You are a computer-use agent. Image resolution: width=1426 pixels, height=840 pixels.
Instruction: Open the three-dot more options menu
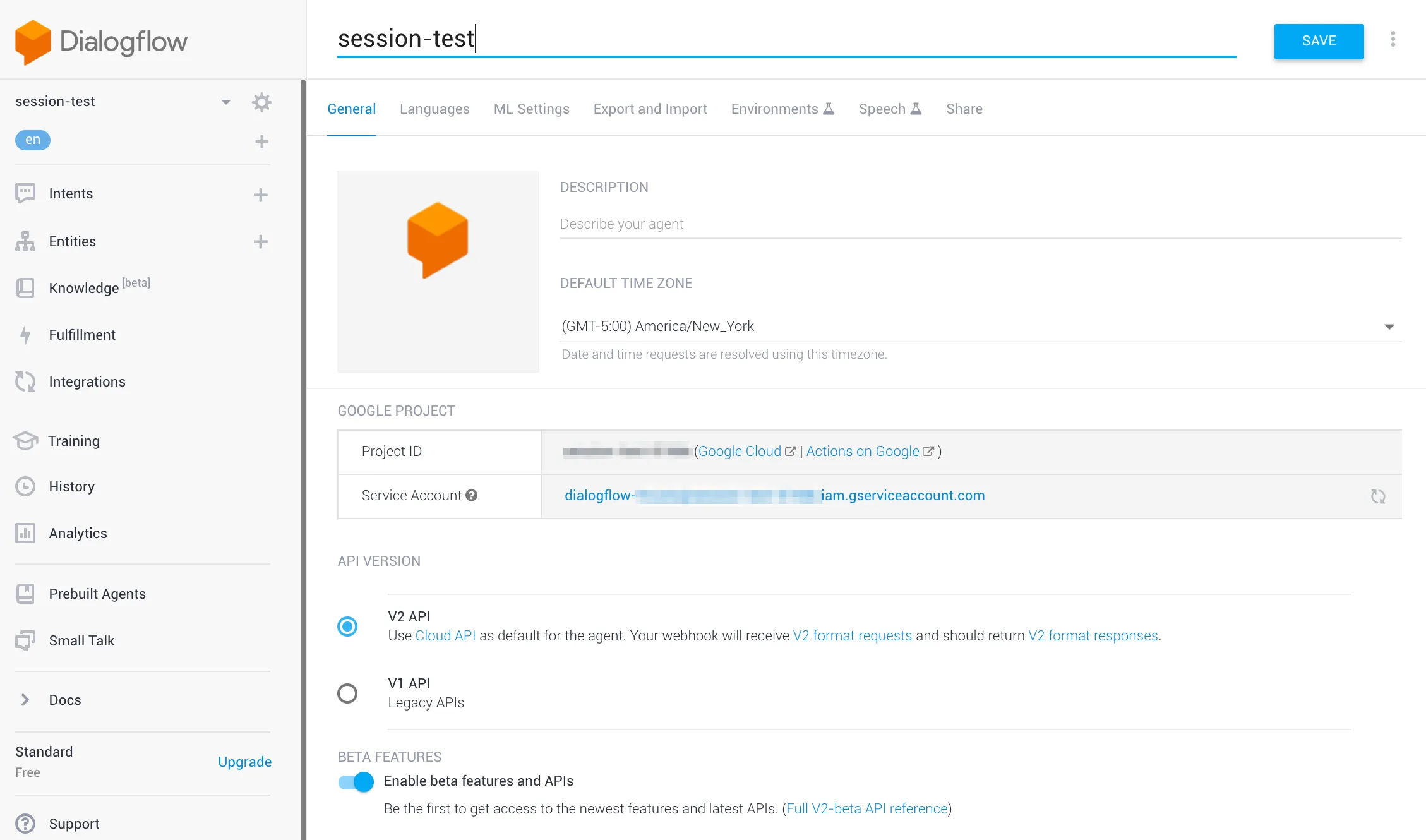coord(1393,40)
